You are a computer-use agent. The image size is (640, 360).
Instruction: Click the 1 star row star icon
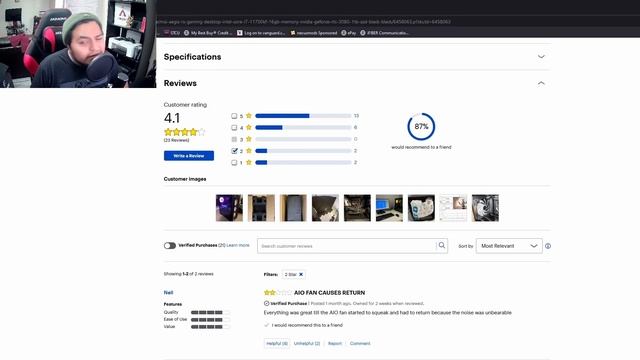click(x=249, y=162)
